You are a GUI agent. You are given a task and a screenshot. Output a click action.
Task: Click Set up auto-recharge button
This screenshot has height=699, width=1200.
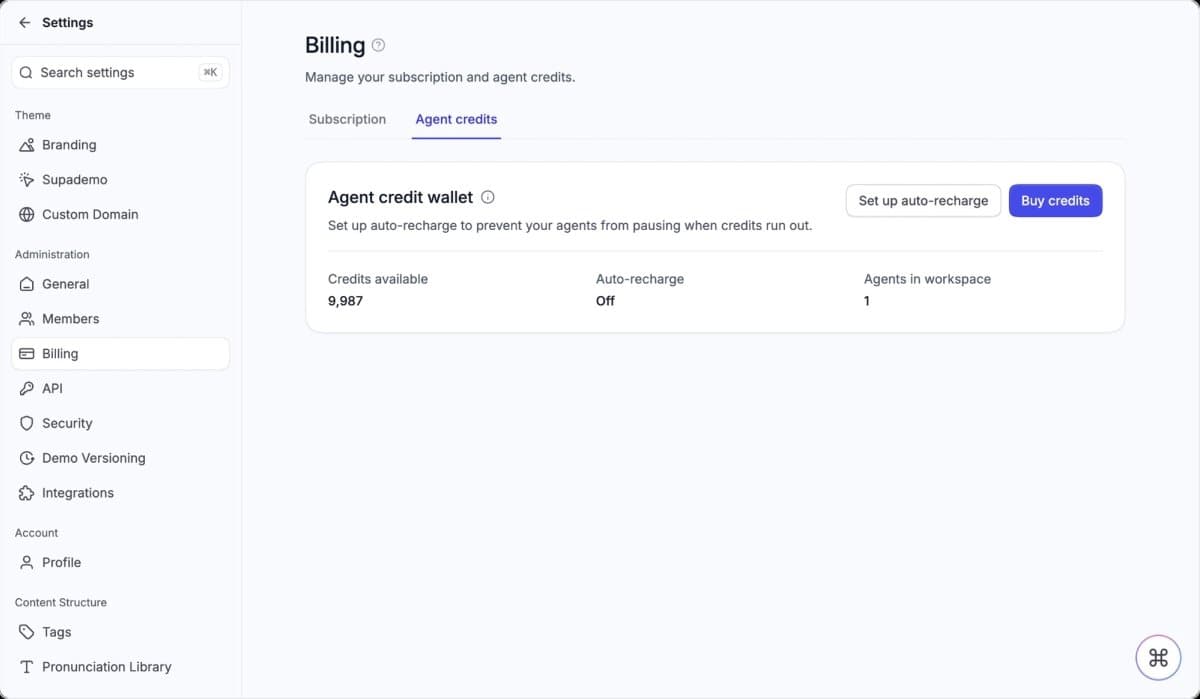(x=923, y=200)
